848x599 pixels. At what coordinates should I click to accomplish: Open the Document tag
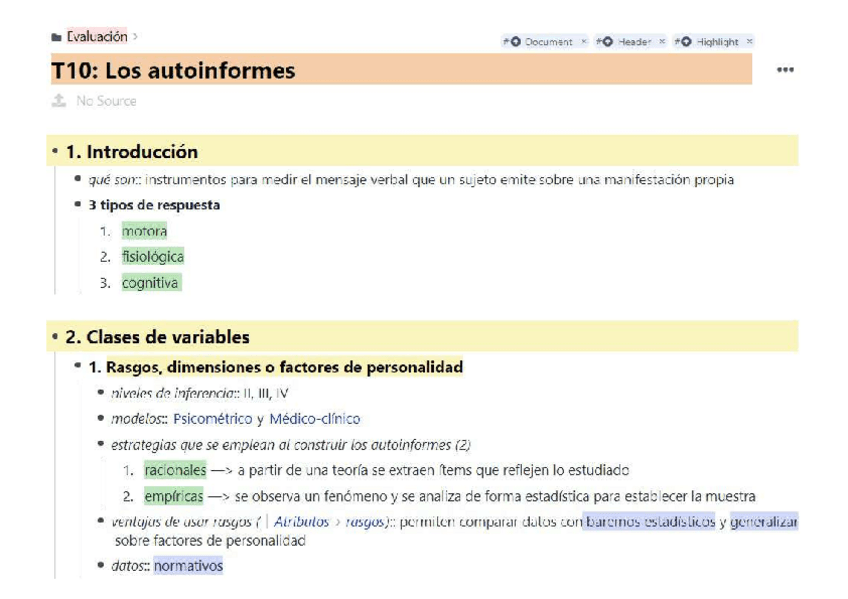tap(548, 42)
